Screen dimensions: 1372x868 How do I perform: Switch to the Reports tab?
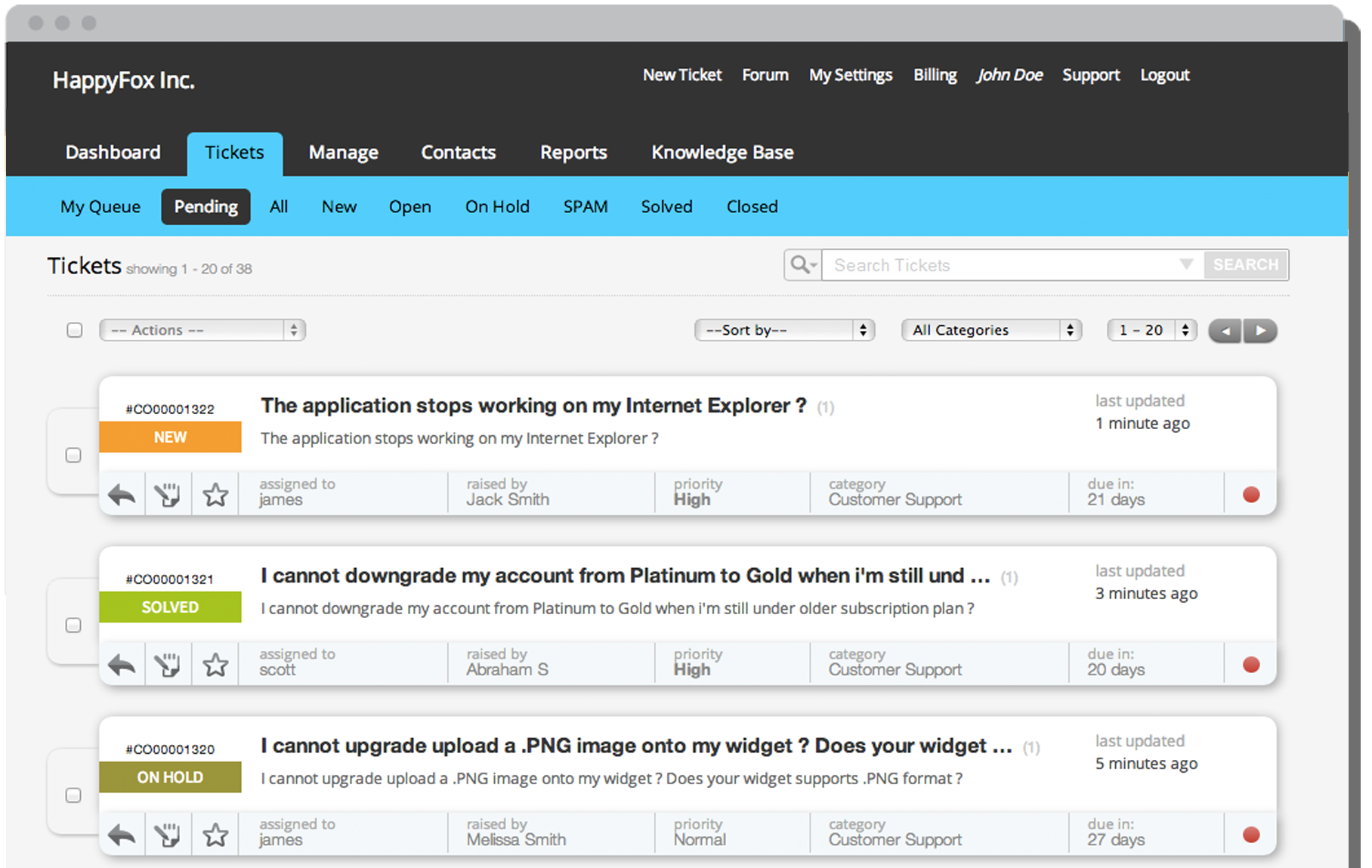point(573,153)
